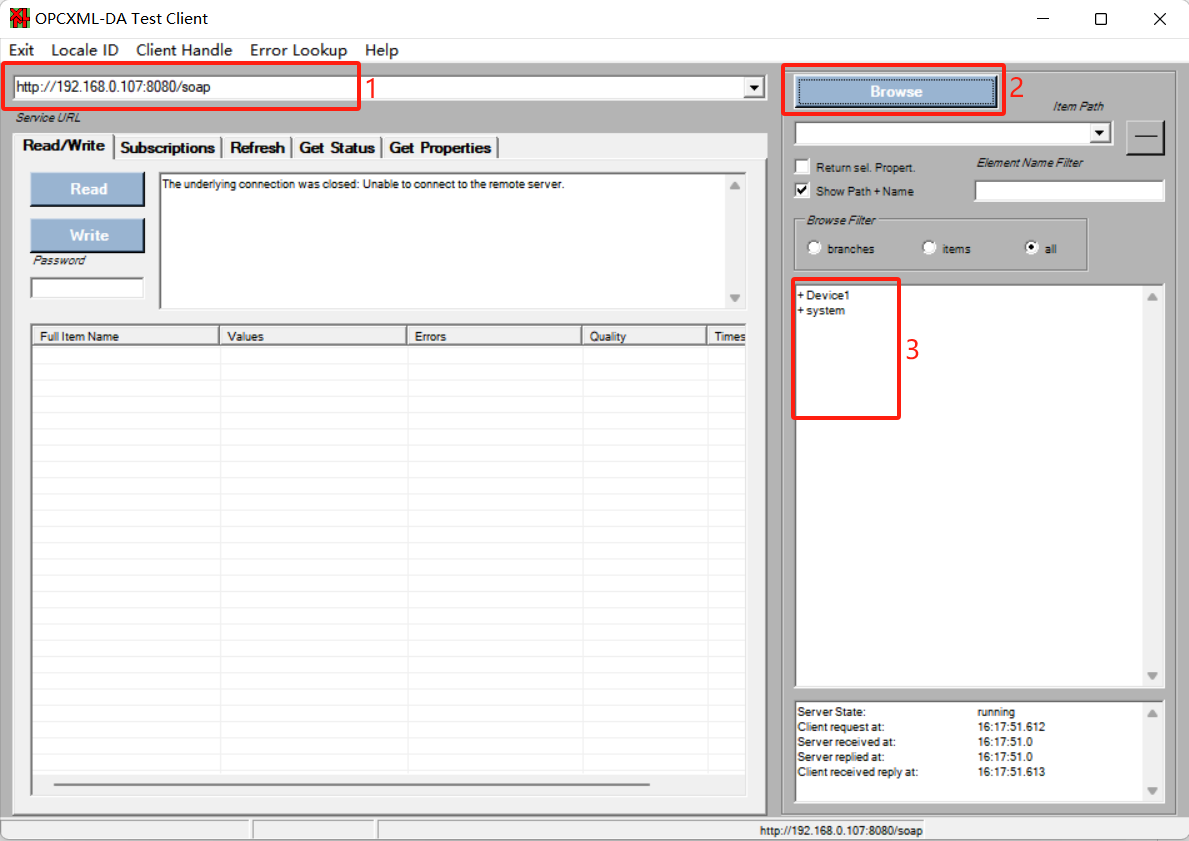Screen dimensions: 1189x841
Task: Minimize the OPCXML-DA Test Client window
Action: [x=1043, y=19]
